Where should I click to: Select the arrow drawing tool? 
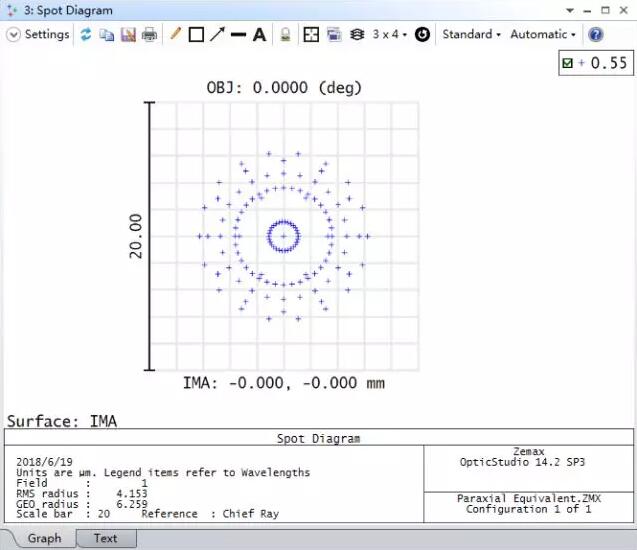[217, 34]
